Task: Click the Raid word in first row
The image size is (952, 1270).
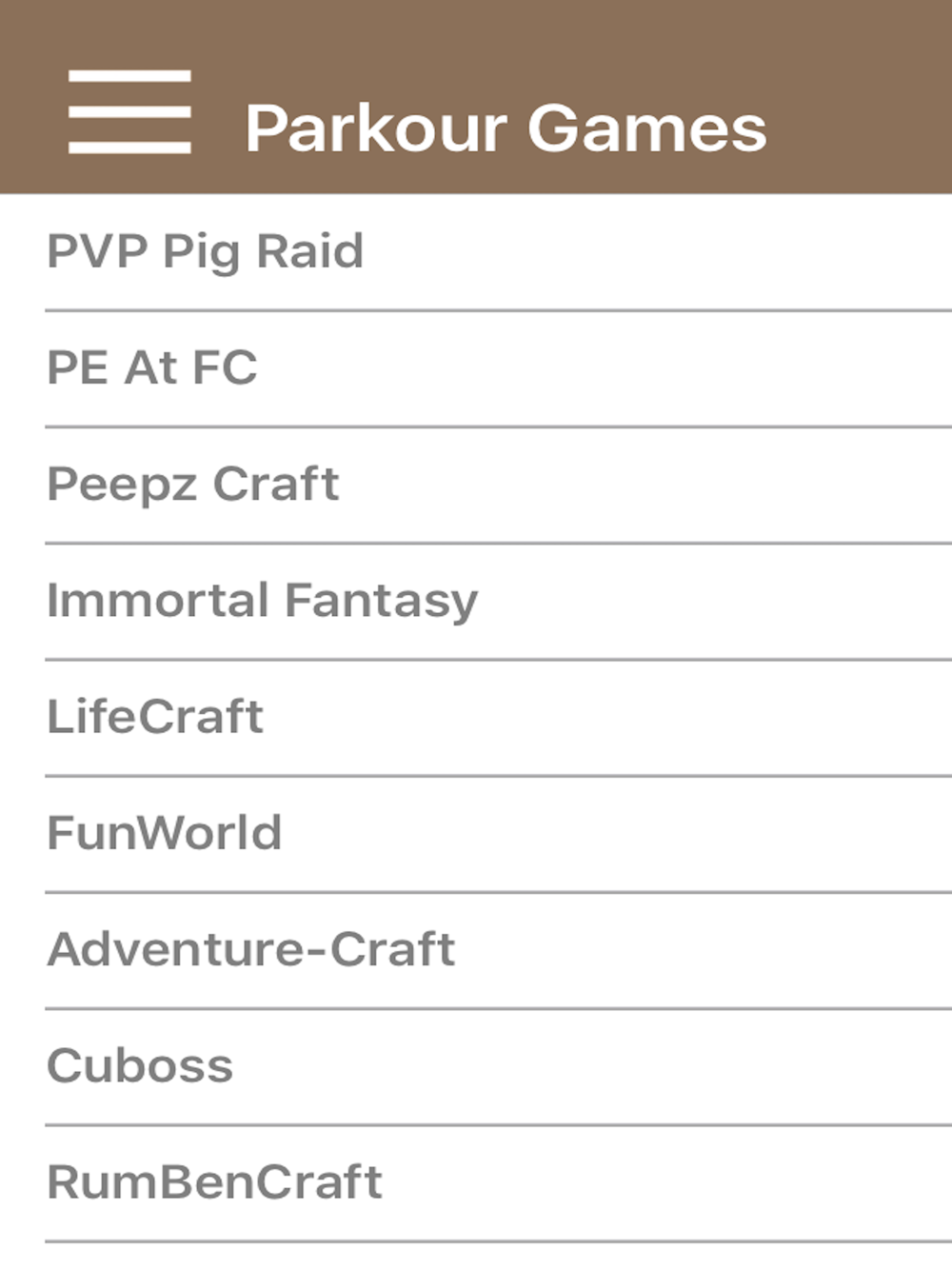Action: tap(310, 251)
